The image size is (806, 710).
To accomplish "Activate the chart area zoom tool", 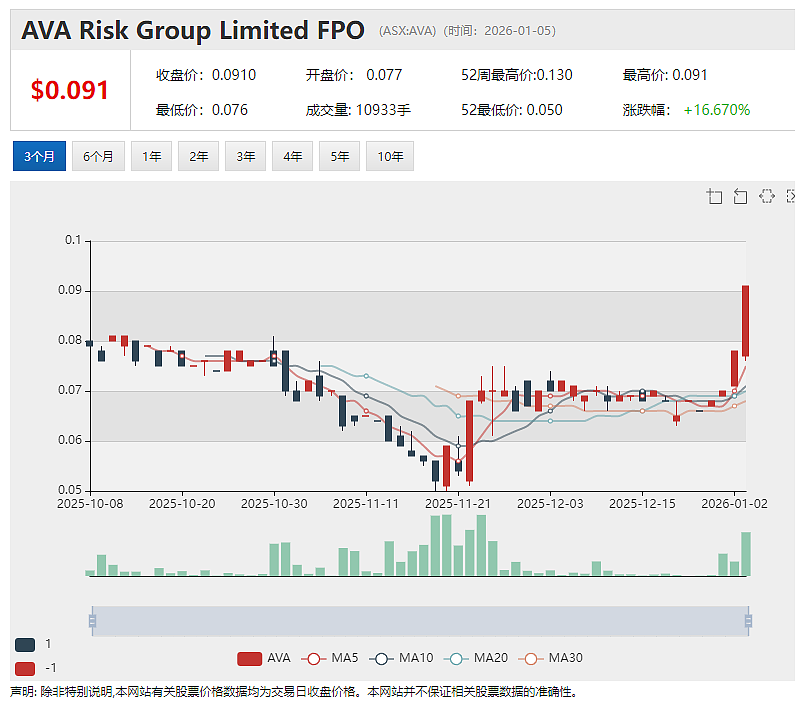I will coord(715,196).
